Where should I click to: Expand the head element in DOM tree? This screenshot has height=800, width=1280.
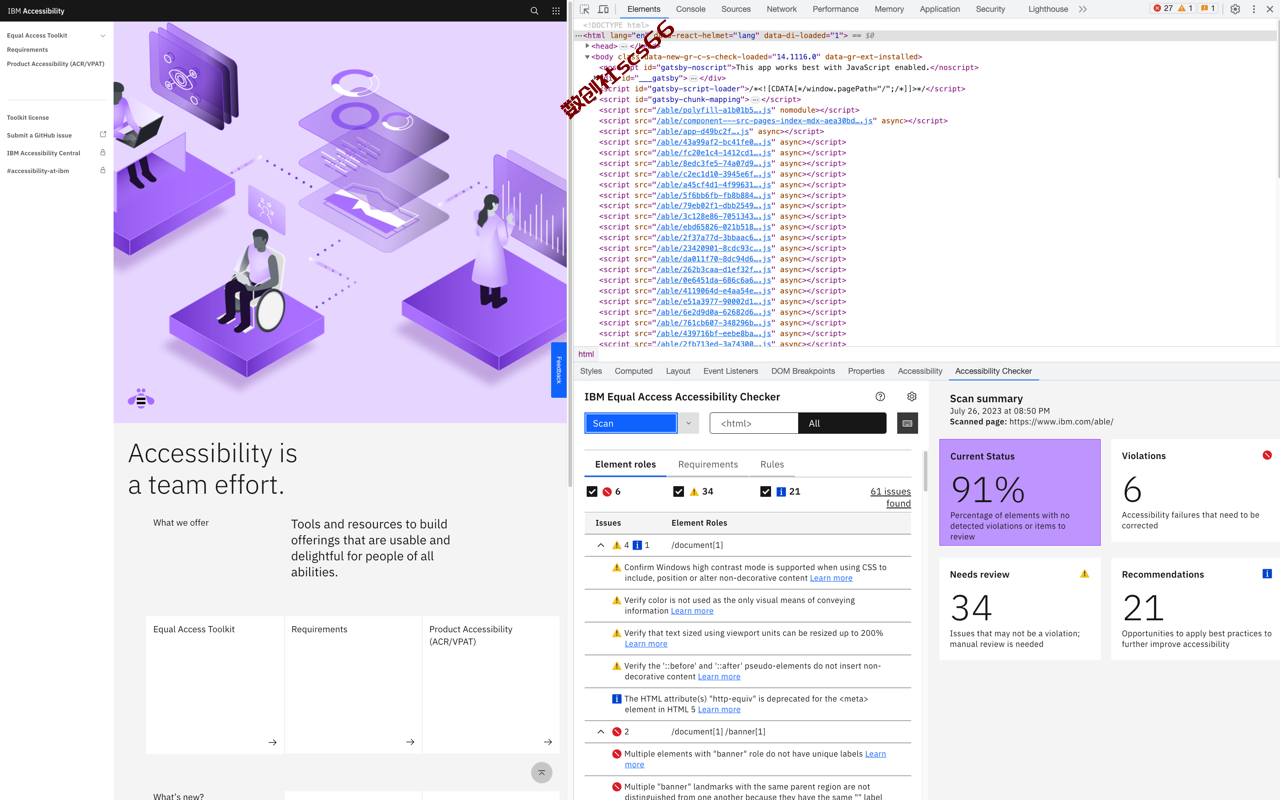[587, 46]
